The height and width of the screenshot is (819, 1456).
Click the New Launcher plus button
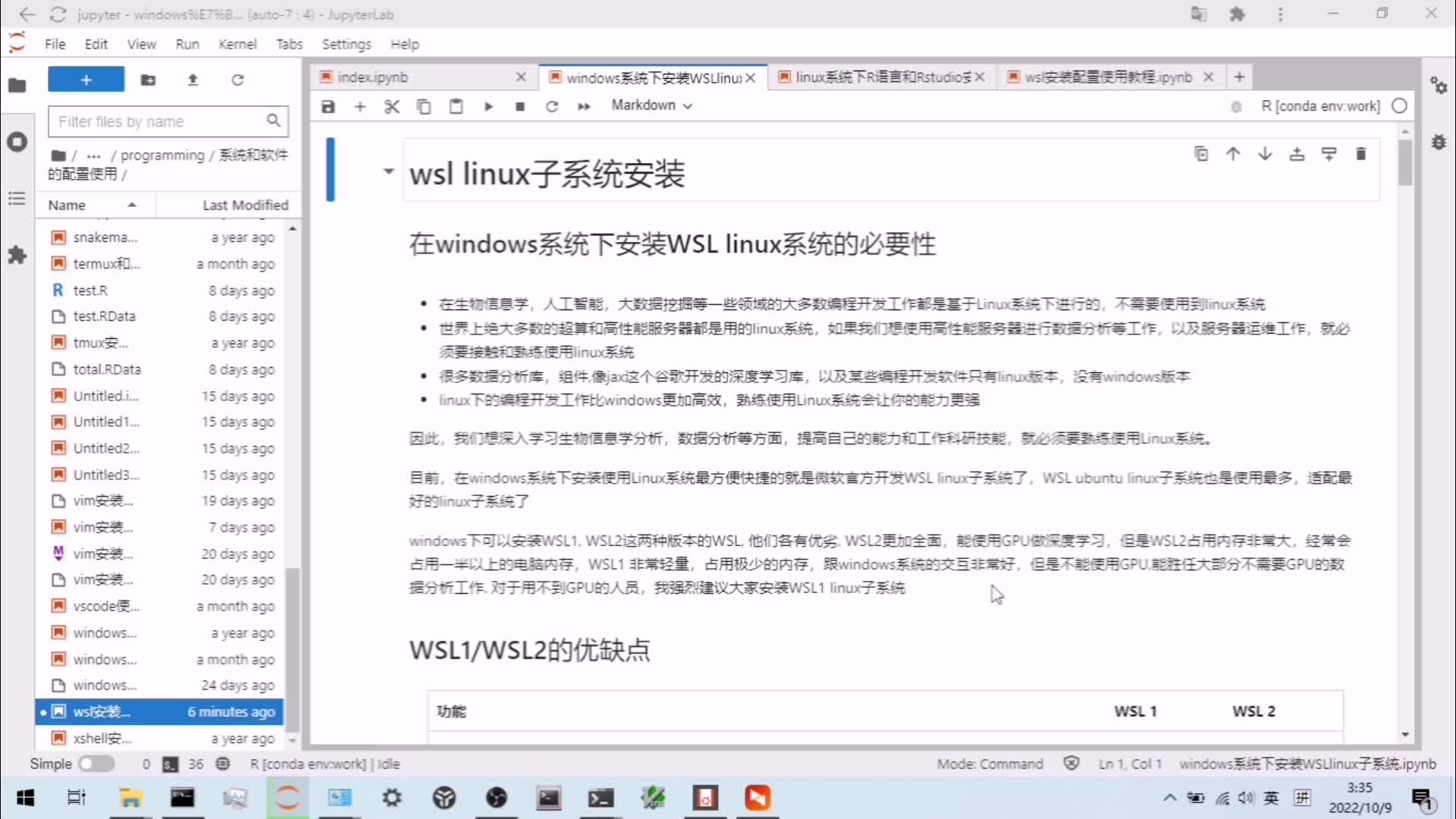pos(85,79)
